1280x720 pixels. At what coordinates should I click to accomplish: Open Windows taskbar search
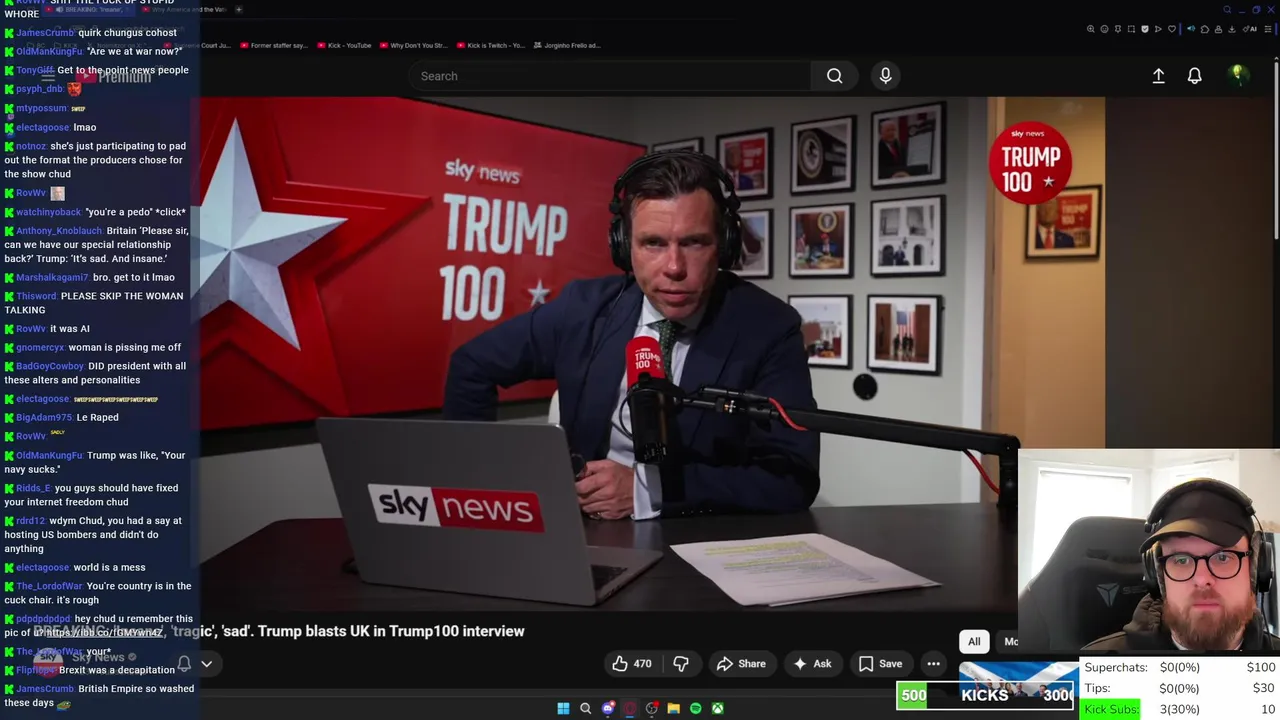coord(585,708)
